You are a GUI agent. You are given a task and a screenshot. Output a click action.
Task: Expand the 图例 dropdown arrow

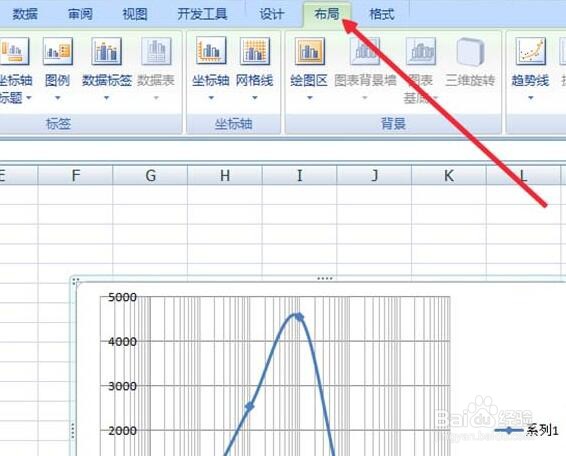[x=57, y=97]
